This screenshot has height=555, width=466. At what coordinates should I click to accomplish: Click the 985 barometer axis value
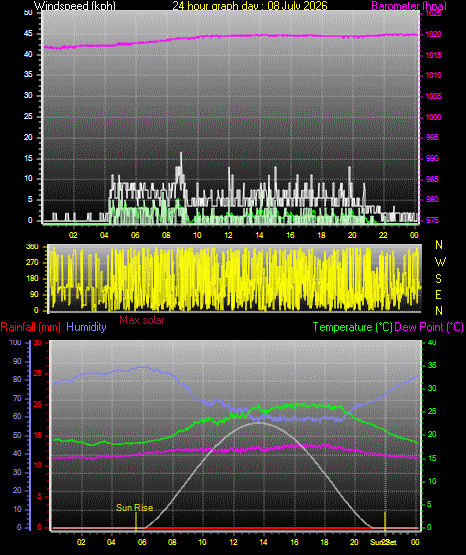432,179
